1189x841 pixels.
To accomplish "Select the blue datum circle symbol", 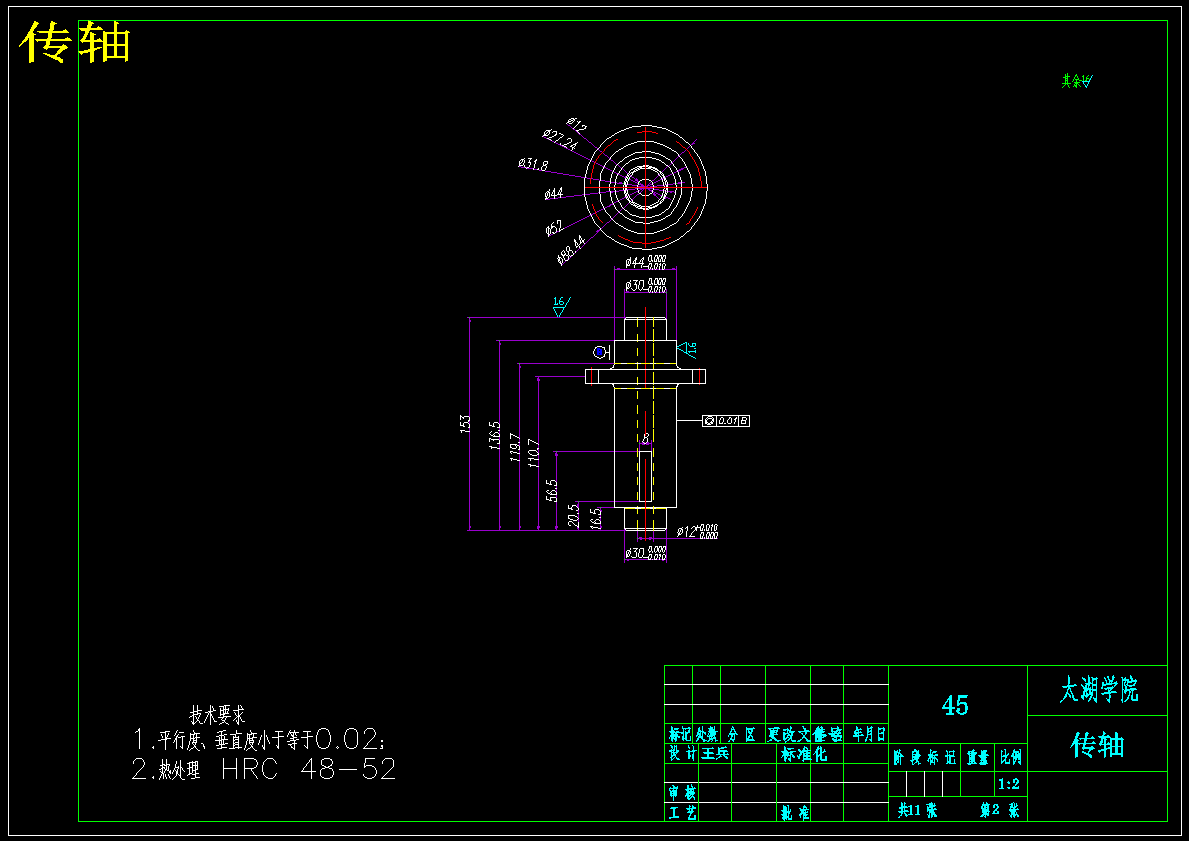I will pyautogui.click(x=600, y=352).
